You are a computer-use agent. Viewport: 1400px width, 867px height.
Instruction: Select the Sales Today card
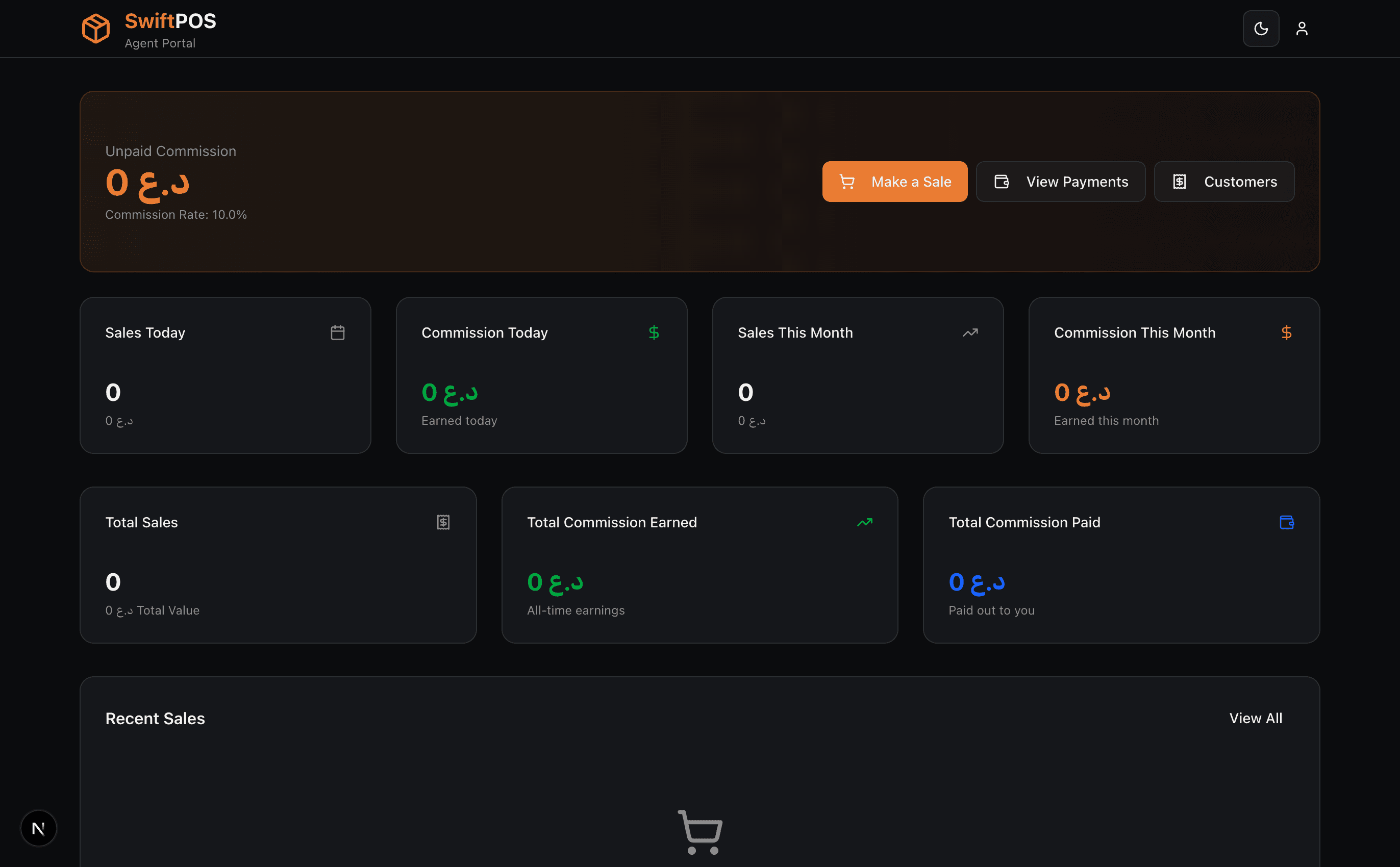pos(225,375)
